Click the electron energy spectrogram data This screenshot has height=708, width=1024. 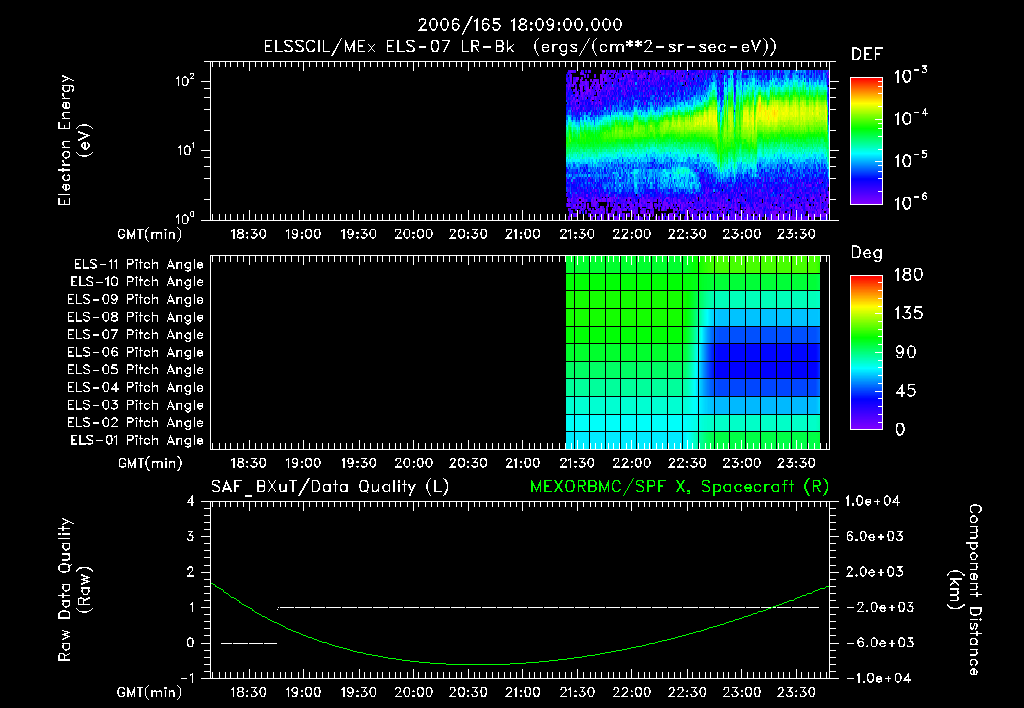(697, 144)
